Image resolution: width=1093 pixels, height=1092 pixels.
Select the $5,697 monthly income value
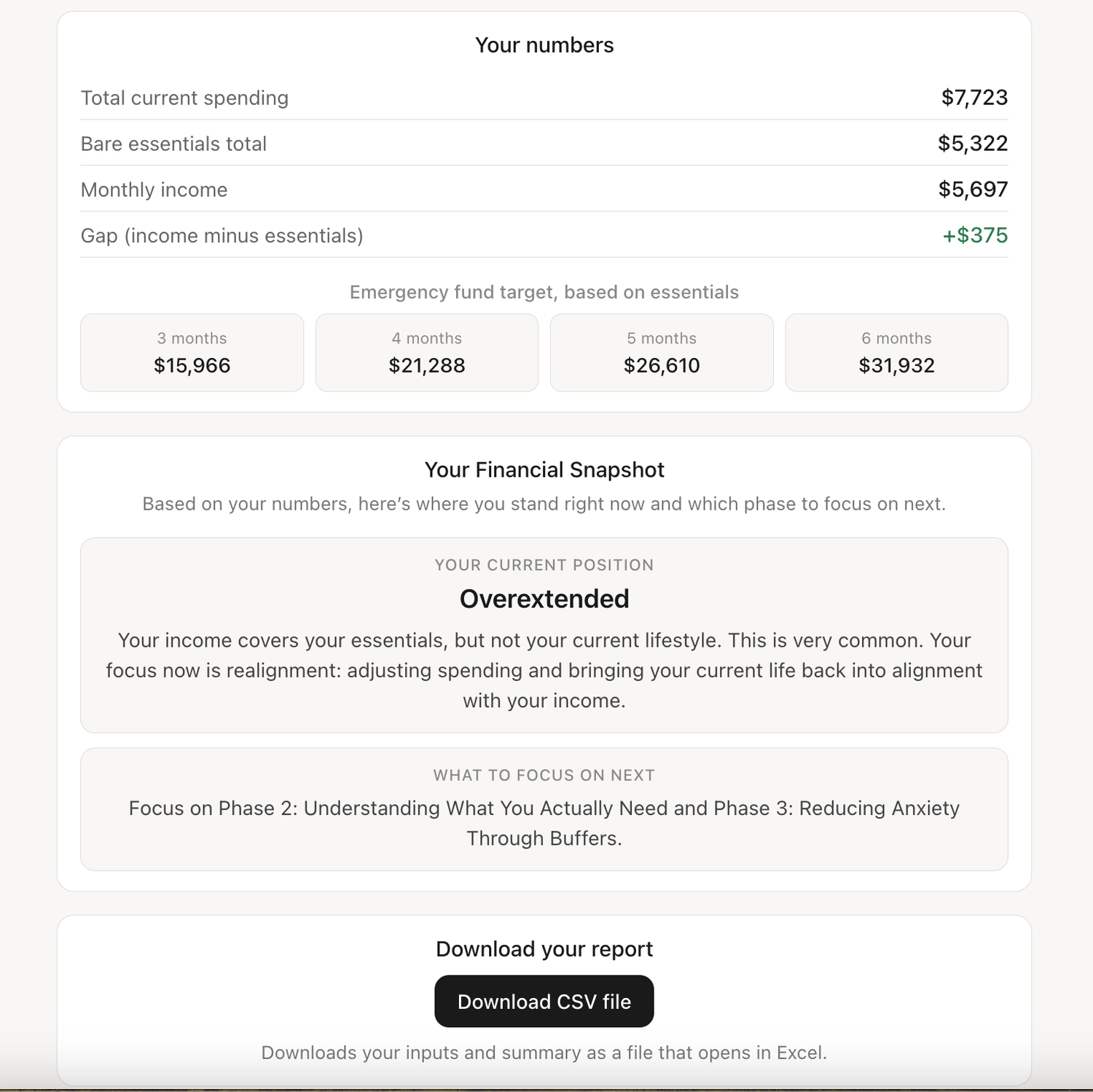(973, 190)
